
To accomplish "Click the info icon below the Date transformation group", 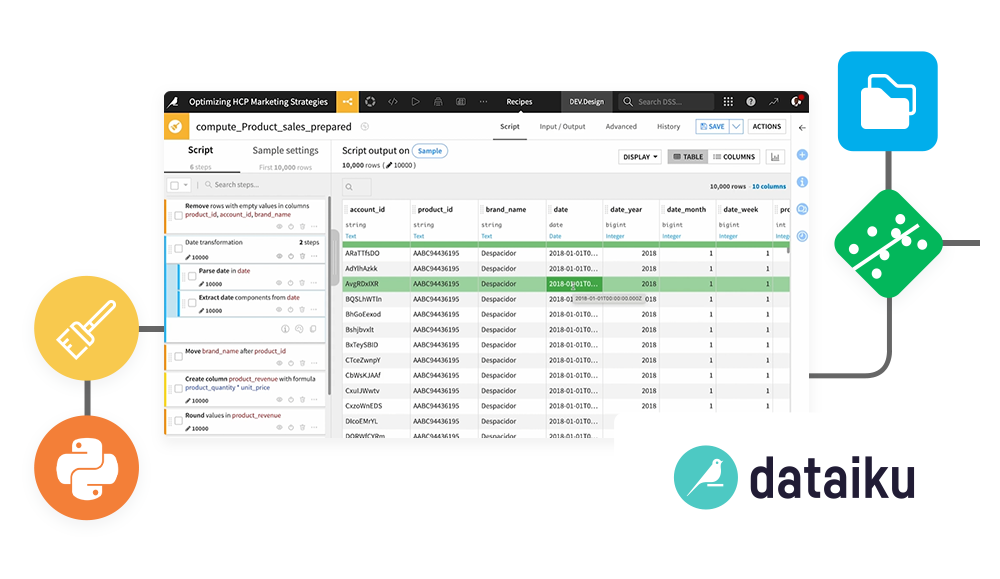I will 285,329.
